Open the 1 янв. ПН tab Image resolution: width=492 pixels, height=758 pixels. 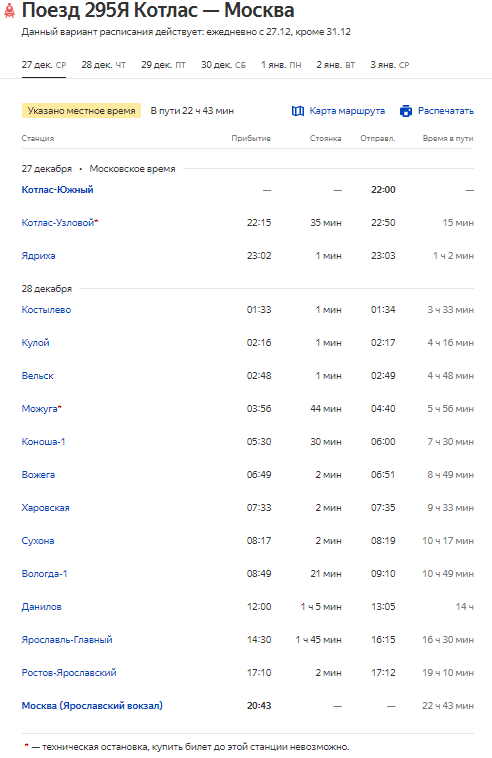[281, 65]
